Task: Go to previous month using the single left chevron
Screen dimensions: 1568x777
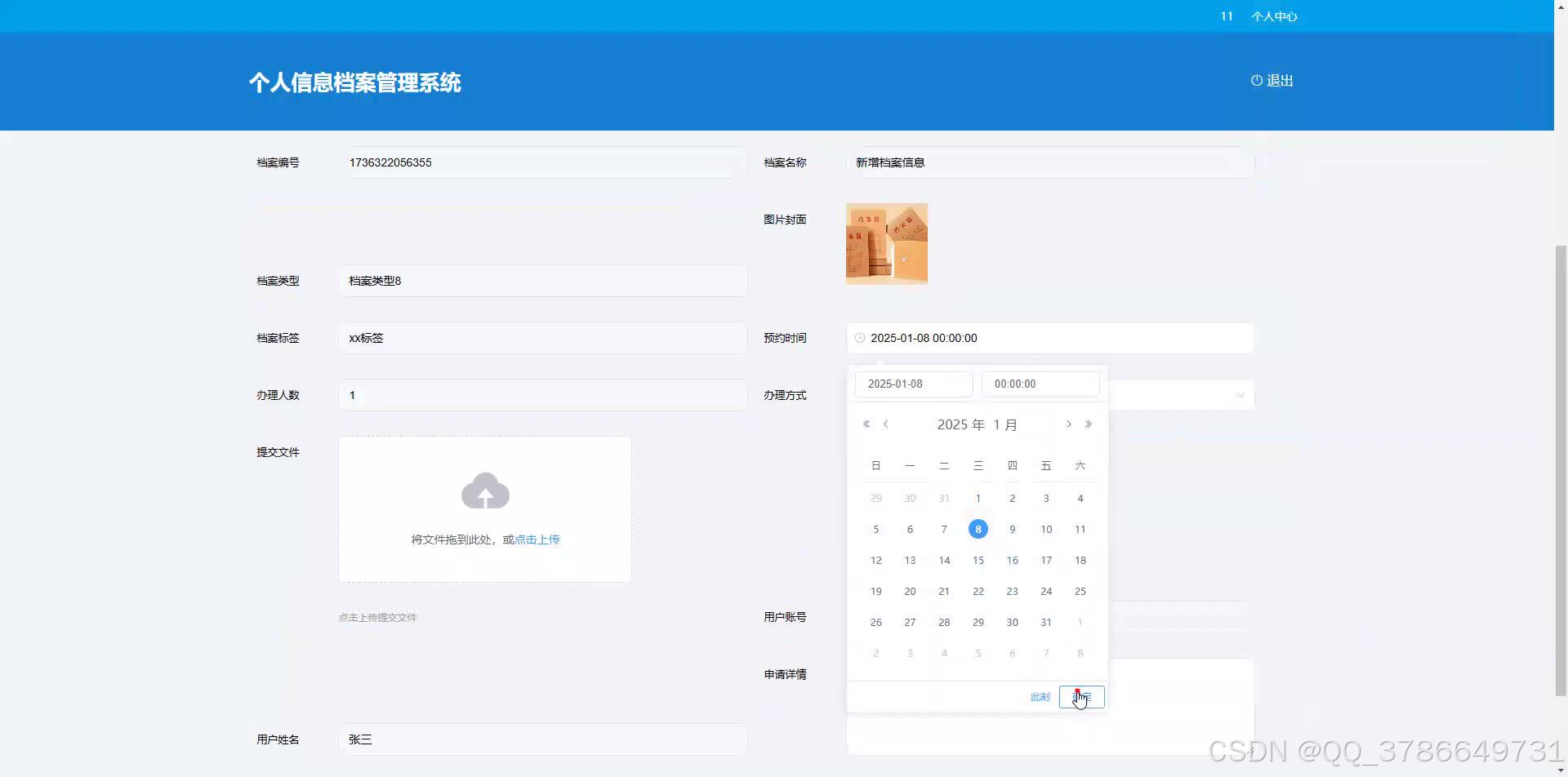Action: pyautogui.click(x=886, y=424)
